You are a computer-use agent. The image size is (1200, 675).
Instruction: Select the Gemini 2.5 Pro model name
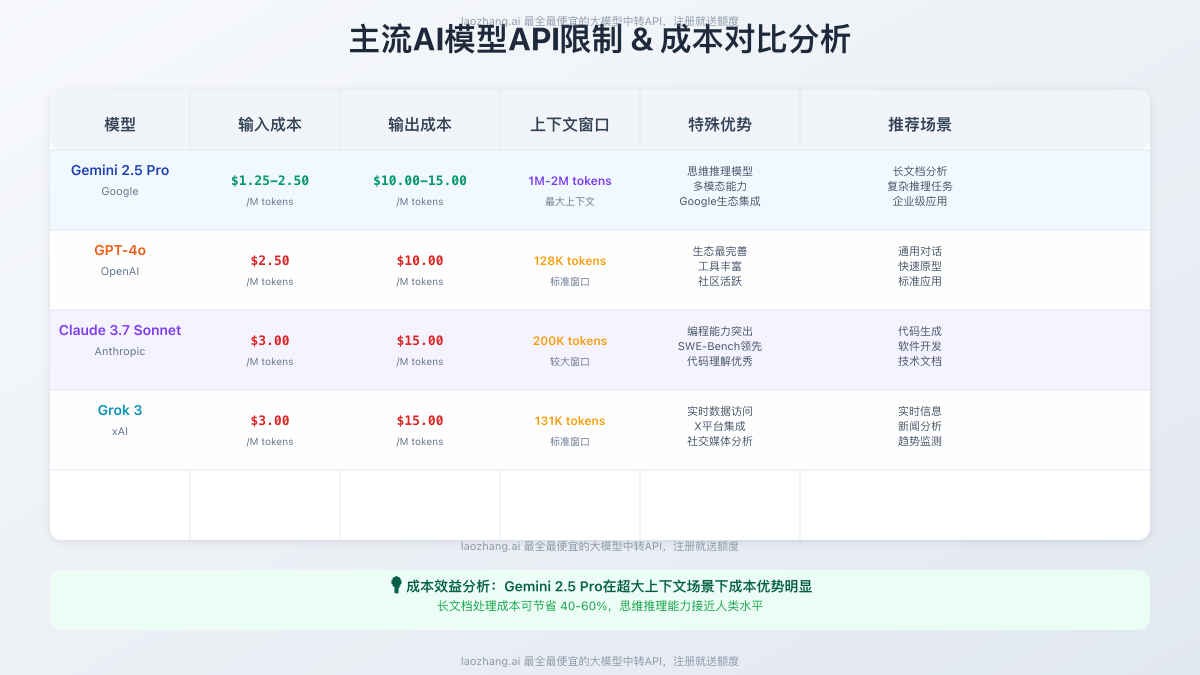[120, 170]
